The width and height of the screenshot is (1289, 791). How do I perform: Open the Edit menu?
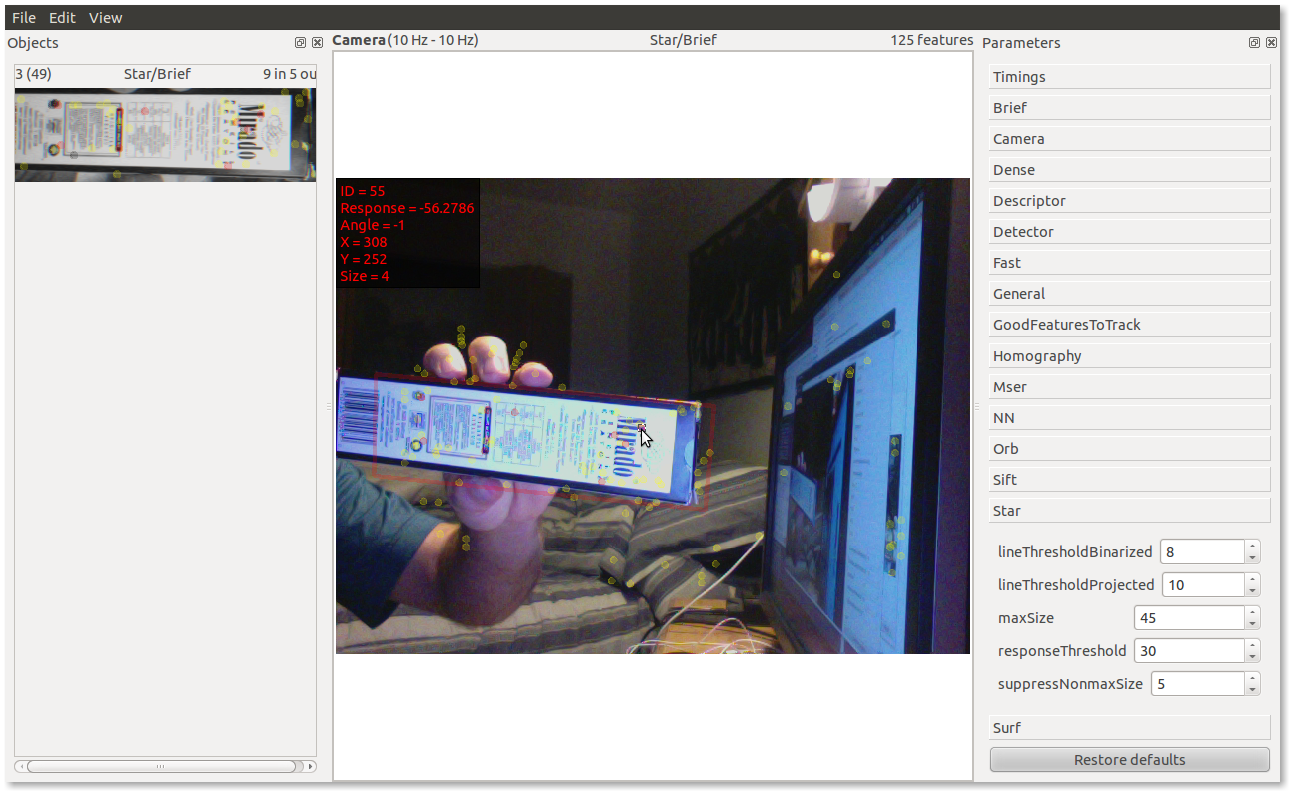point(62,18)
